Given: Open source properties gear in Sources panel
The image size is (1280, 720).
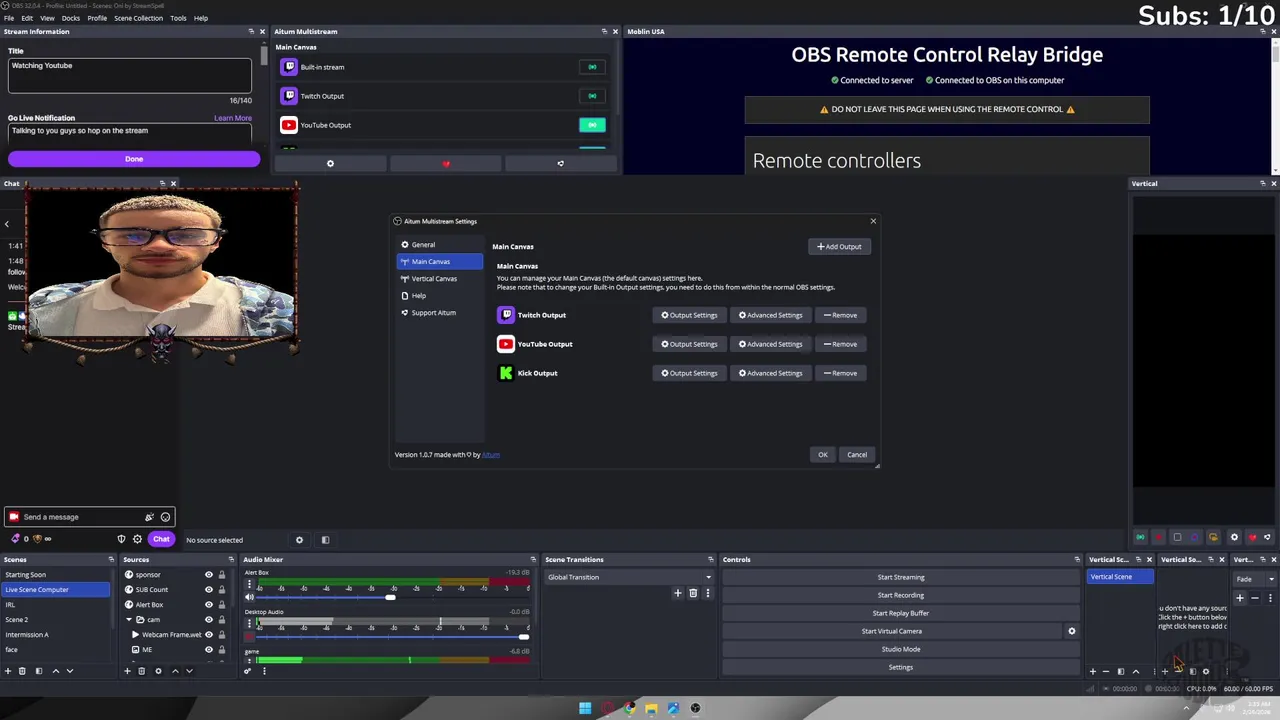Looking at the screenshot, I should pos(158,671).
